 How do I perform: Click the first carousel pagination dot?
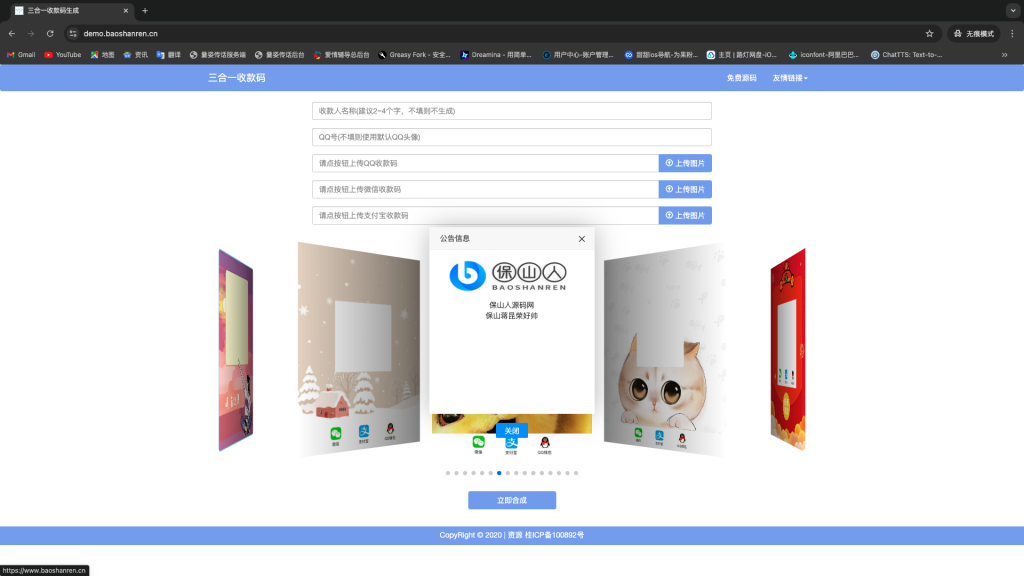click(x=448, y=473)
